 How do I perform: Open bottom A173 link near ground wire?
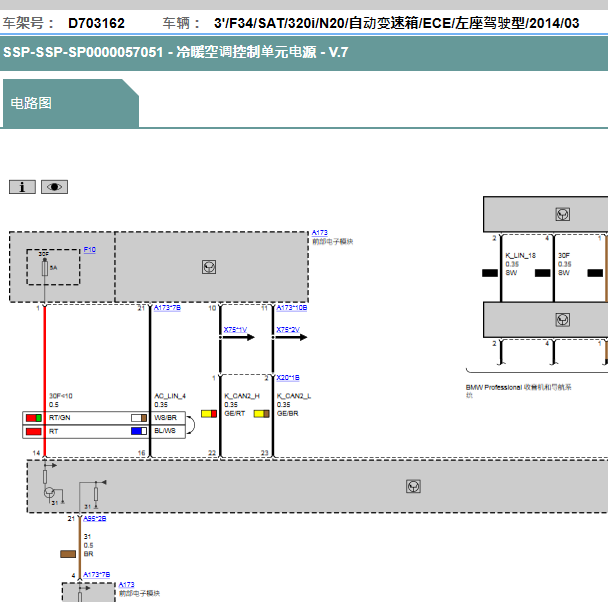coord(126,585)
